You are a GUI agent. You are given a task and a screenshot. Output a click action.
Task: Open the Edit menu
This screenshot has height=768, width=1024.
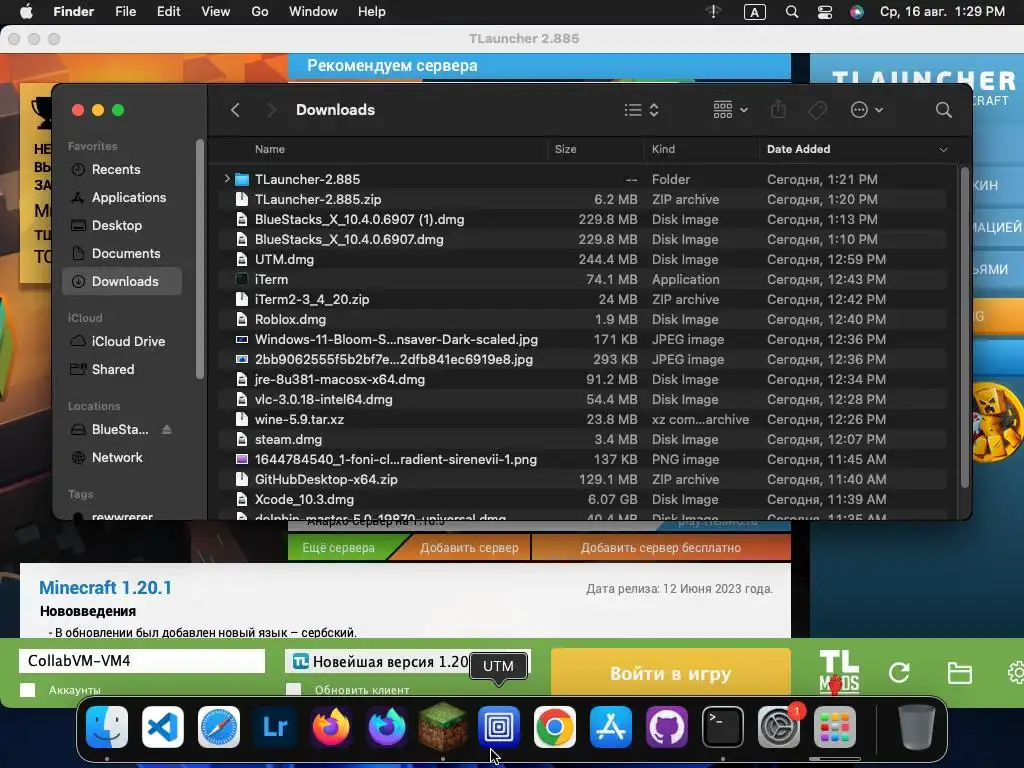168,12
